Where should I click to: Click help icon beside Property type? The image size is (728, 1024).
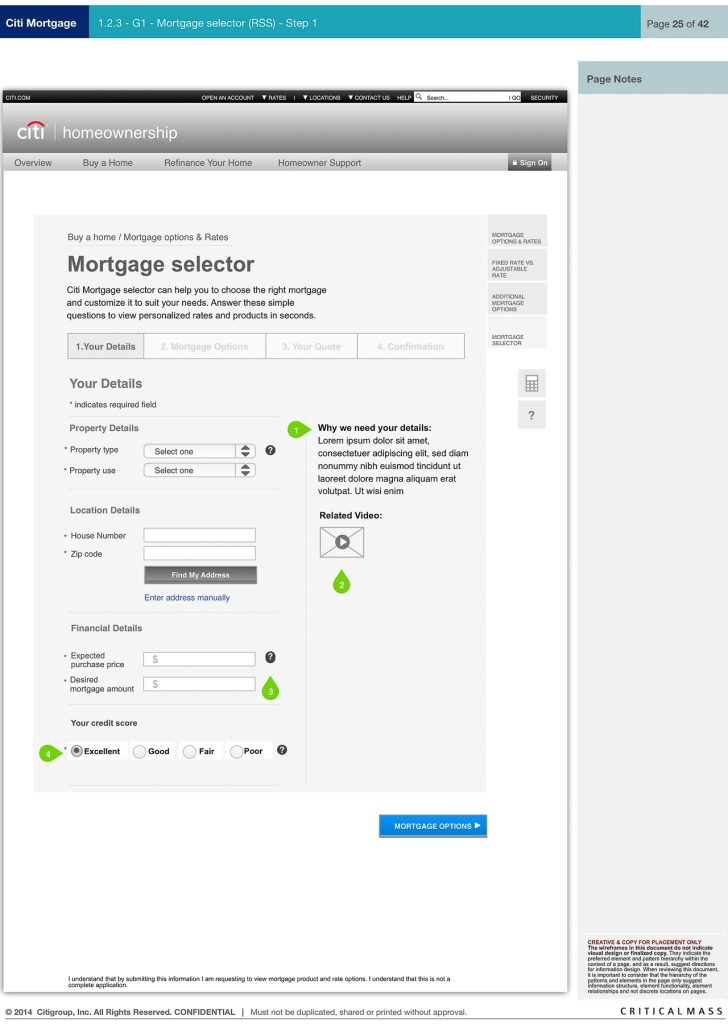[270, 451]
